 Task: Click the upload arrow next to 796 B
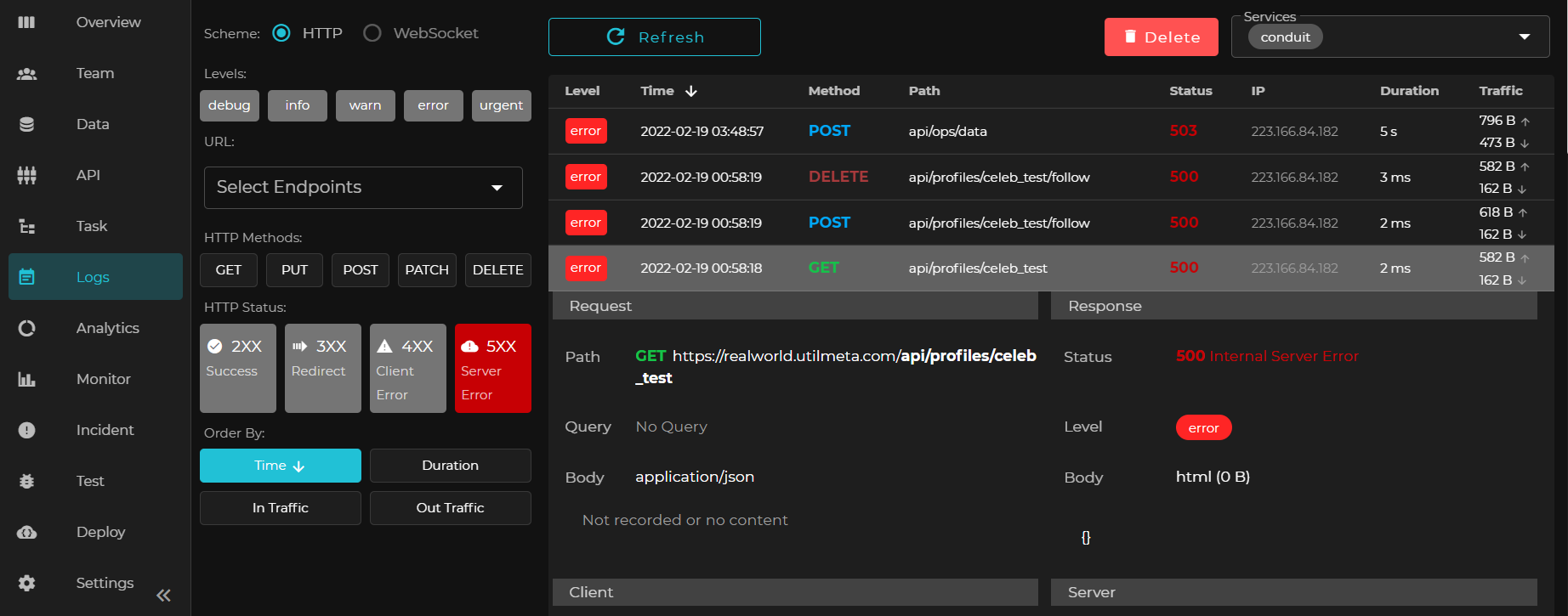tap(1525, 122)
